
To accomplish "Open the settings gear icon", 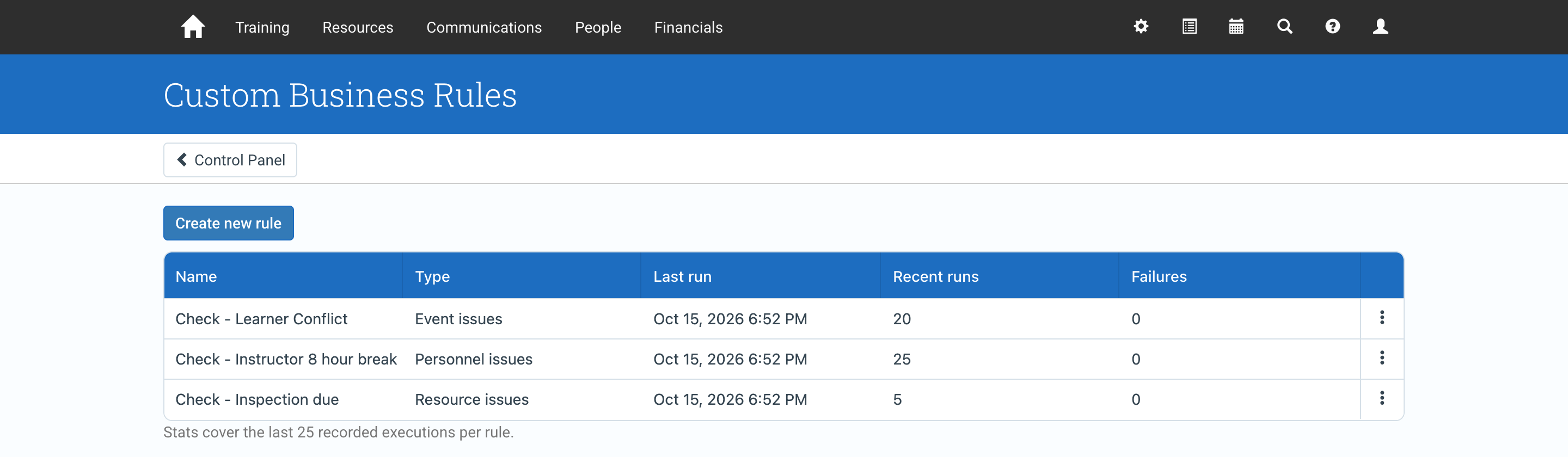I will (1141, 26).
